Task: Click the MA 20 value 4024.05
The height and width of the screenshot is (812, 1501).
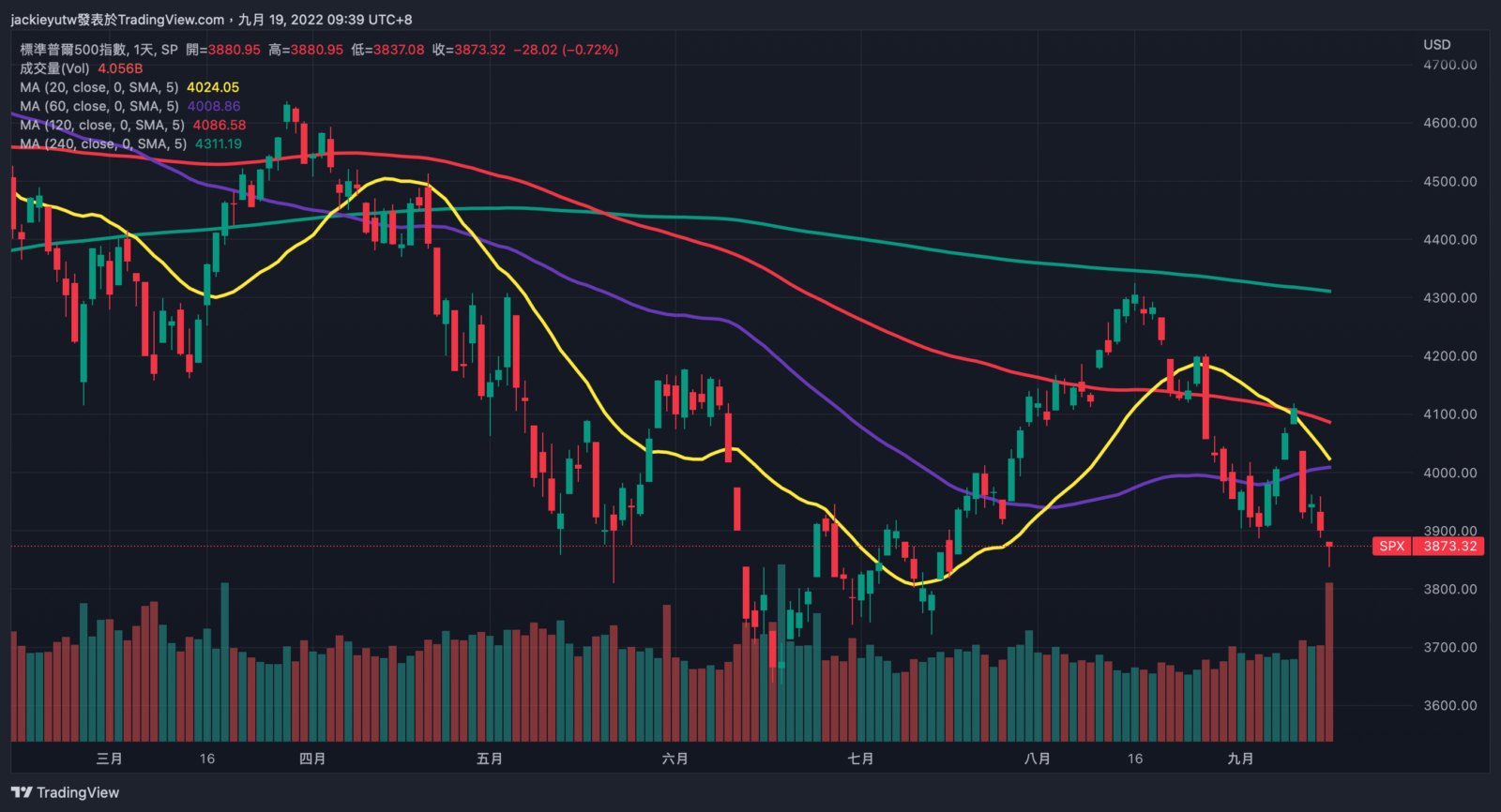Action: 213,87
